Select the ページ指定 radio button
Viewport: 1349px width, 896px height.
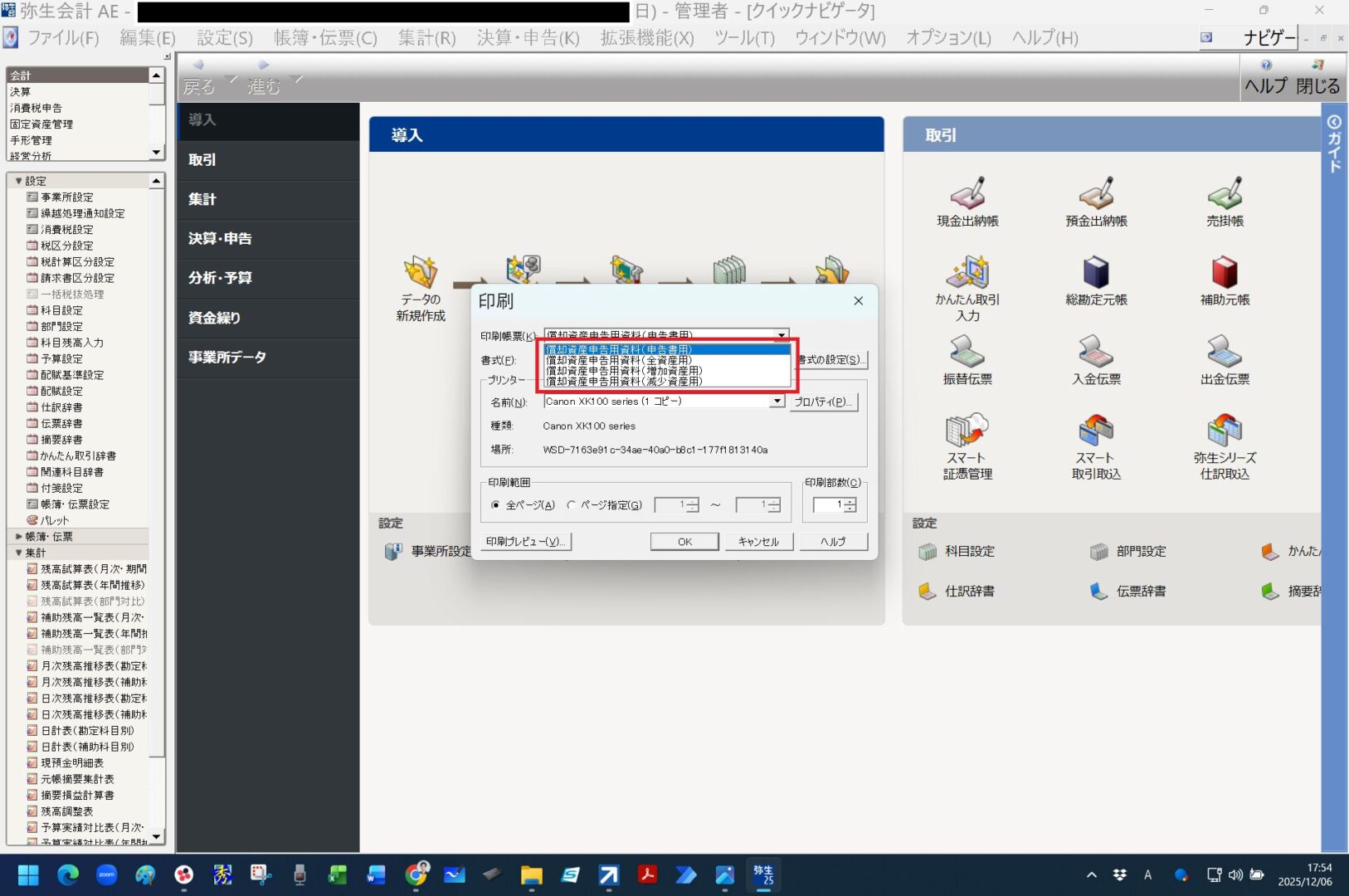click(x=572, y=505)
